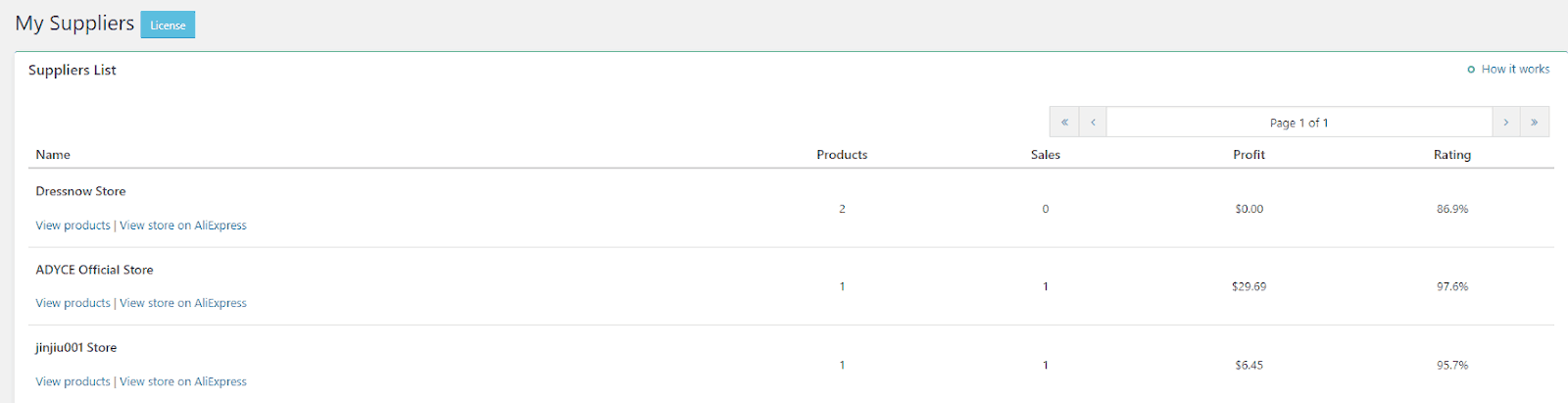Click the circle icon beside How it works
Image resolution: width=1568 pixels, height=403 pixels.
point(1471,70)
